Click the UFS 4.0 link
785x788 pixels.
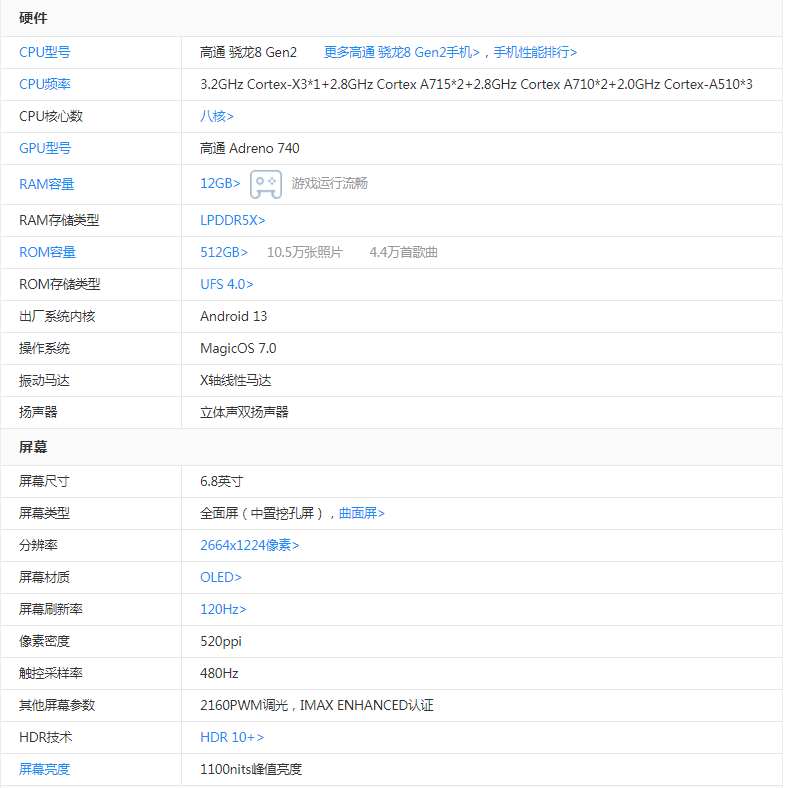click(x=227, y=284)
